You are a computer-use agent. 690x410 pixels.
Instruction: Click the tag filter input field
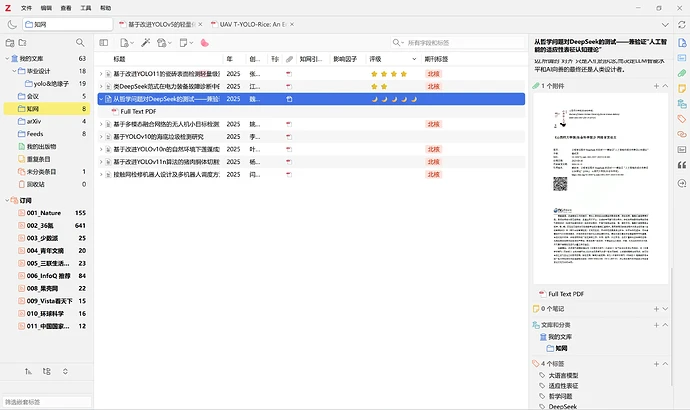(47, 402)
